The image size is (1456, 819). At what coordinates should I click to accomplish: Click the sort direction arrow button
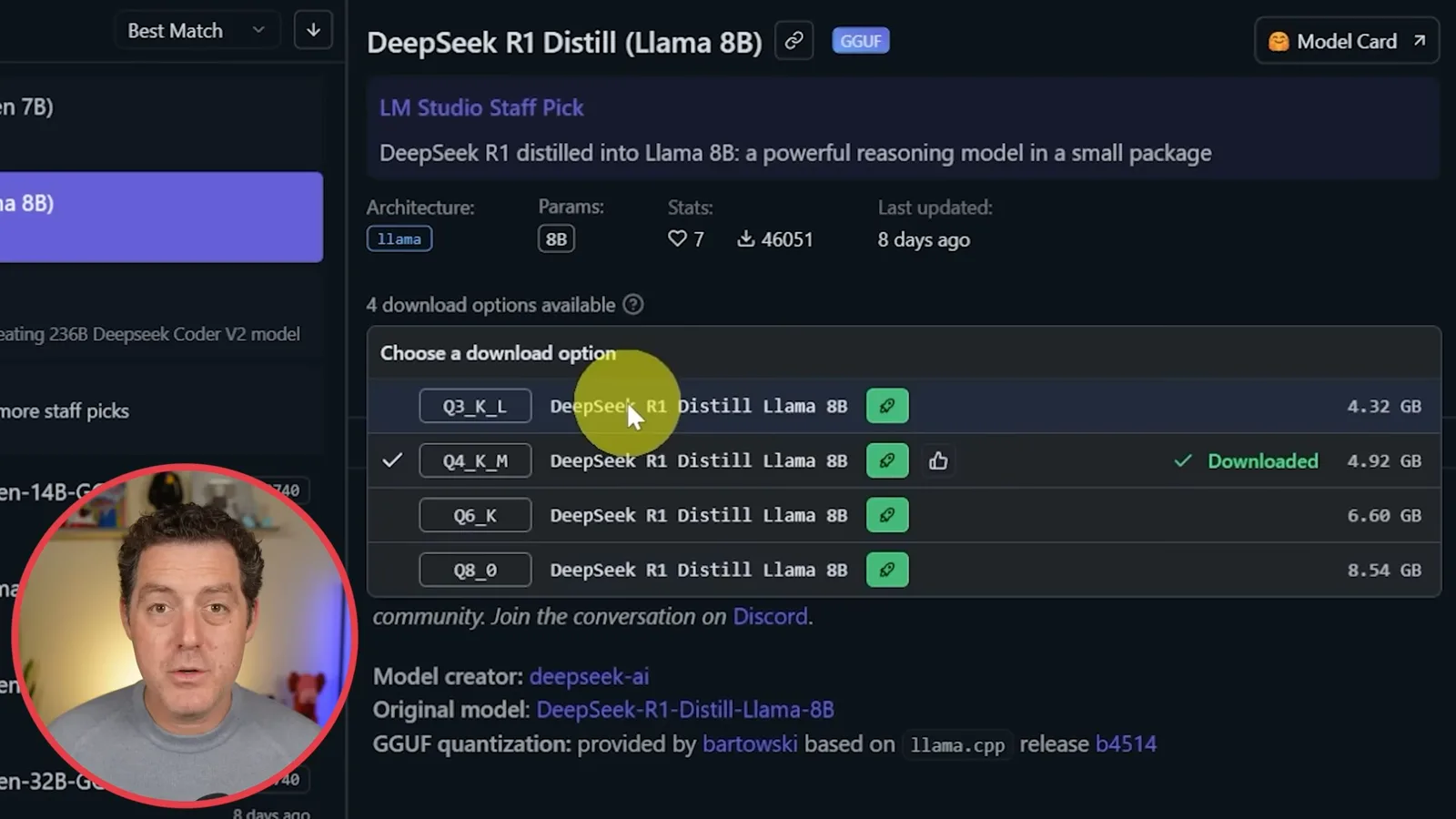click(313, 30)
